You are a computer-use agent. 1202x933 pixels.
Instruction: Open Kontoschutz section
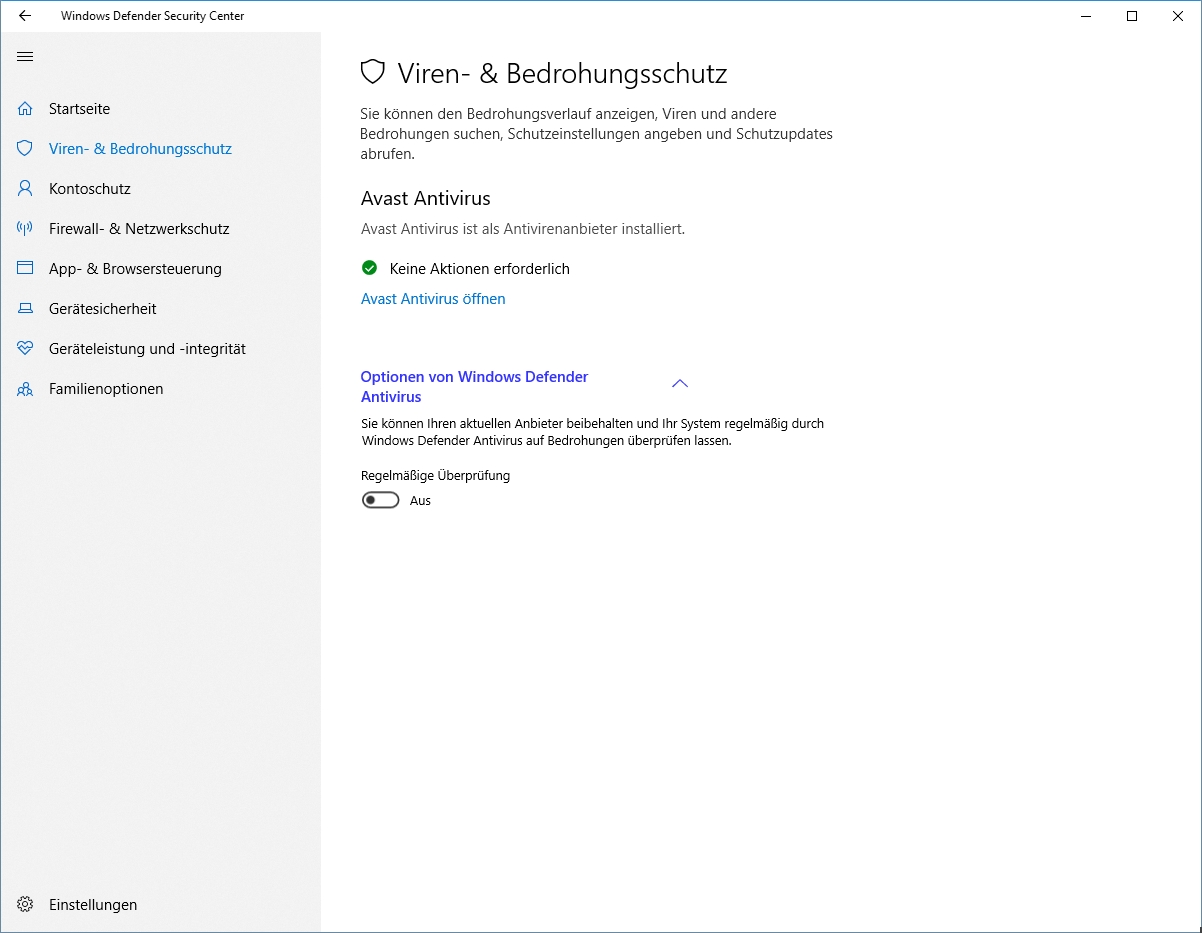90,188
